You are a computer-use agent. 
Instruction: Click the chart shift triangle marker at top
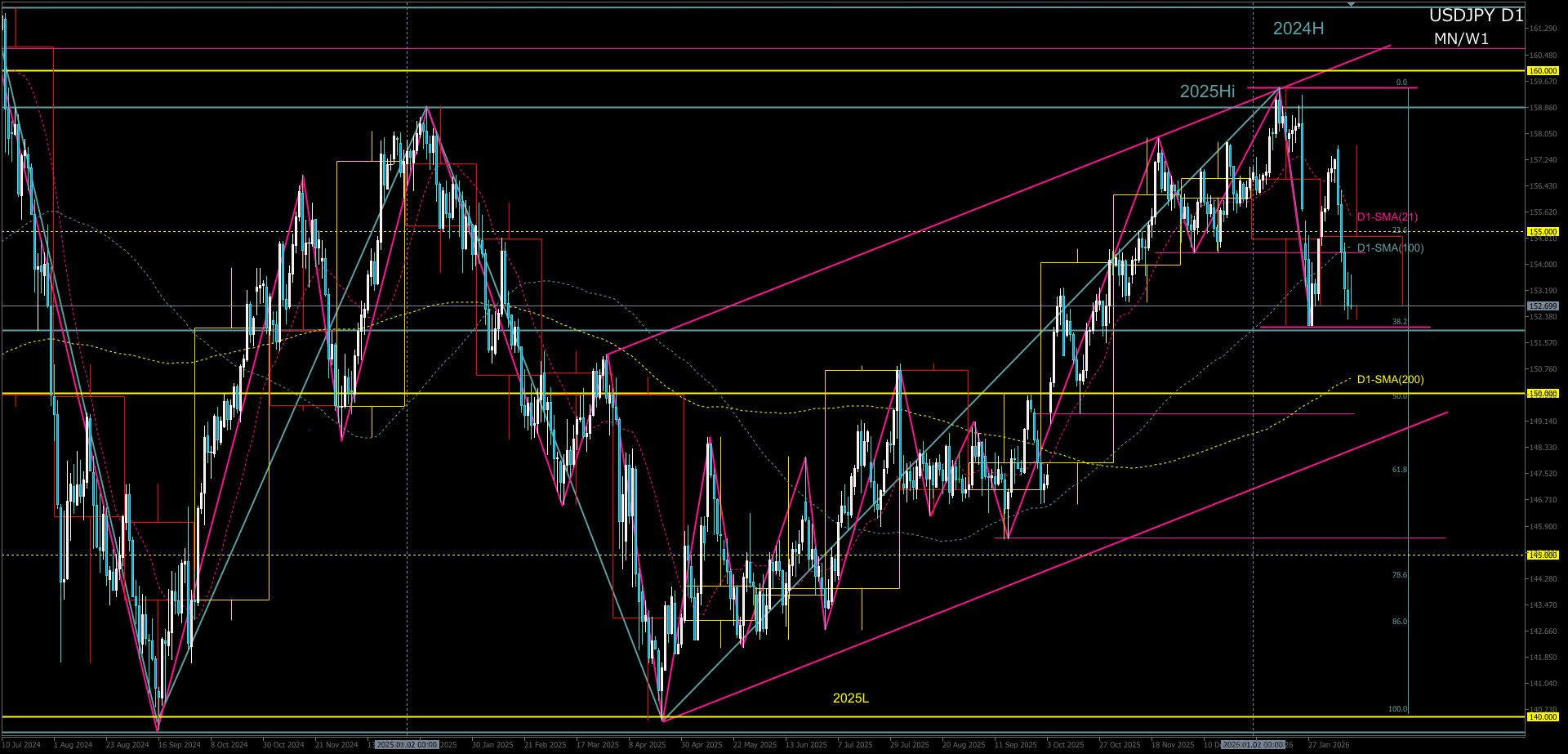1352,4
